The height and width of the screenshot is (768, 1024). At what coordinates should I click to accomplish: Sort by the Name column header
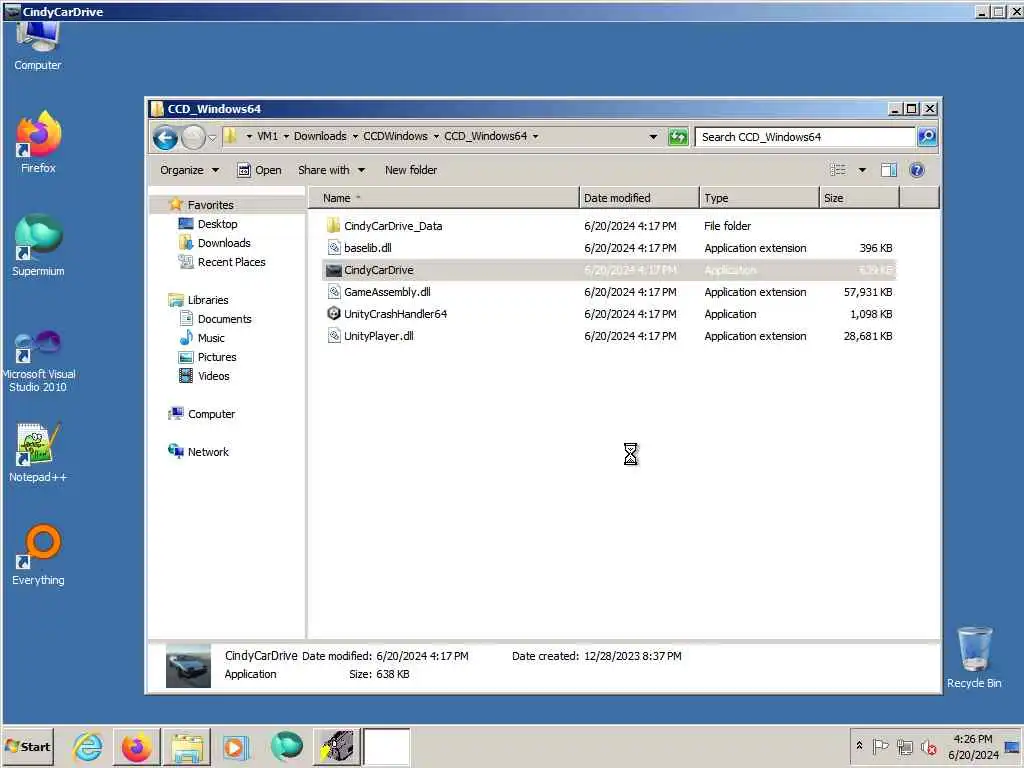[443, 198]
